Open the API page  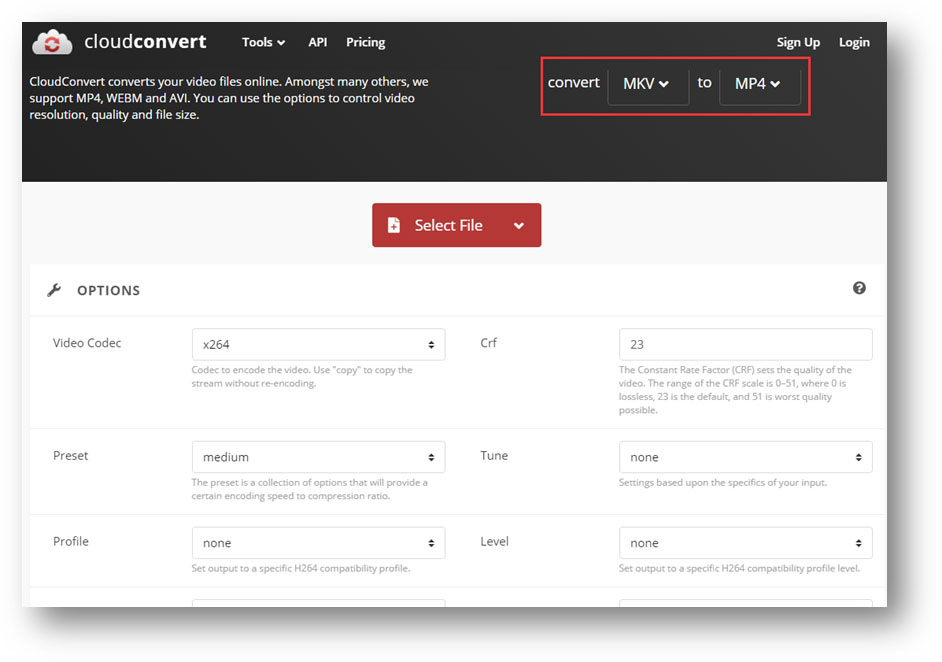[318, 42]
